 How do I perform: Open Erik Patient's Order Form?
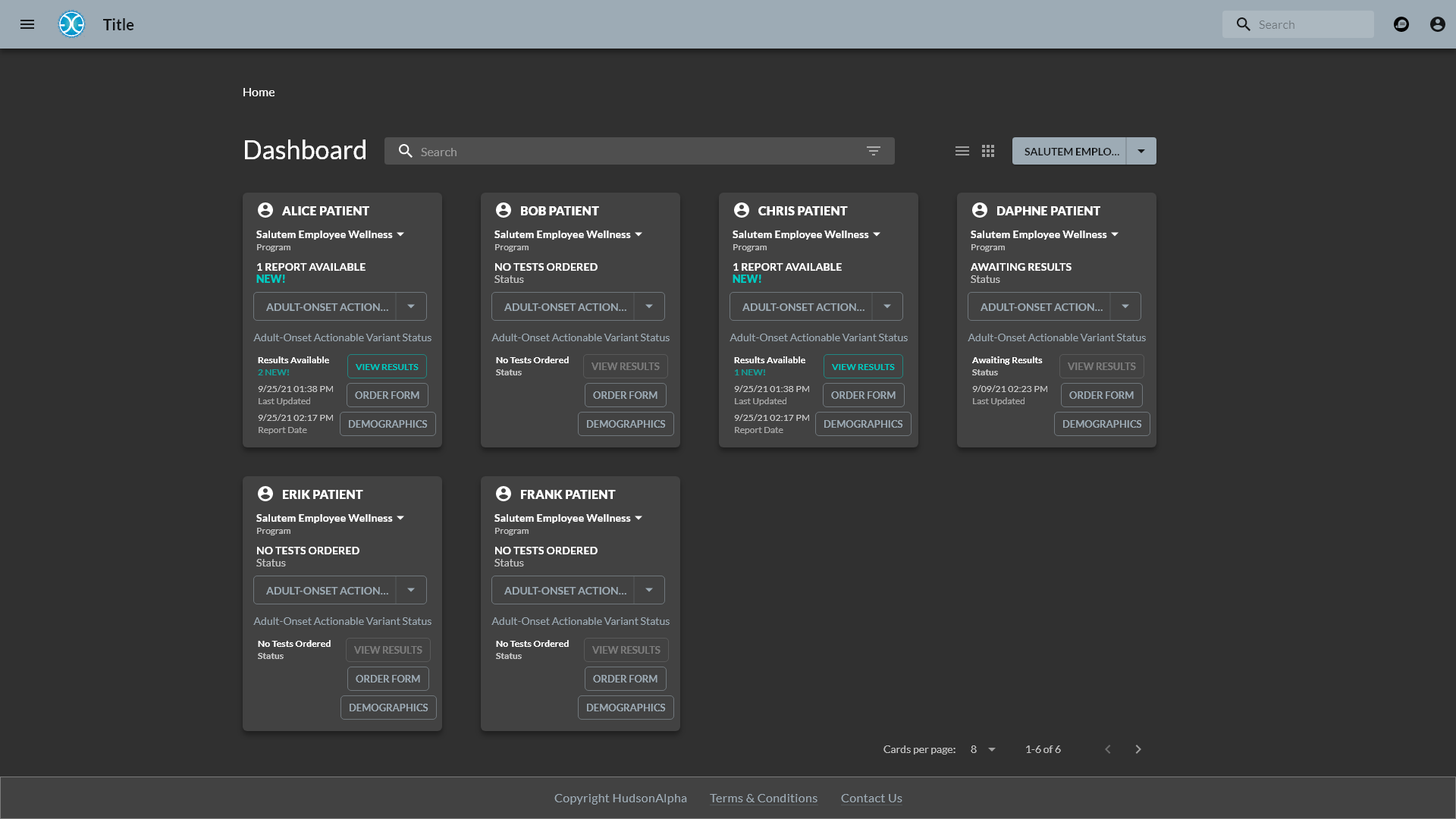(x=388, y=679)
